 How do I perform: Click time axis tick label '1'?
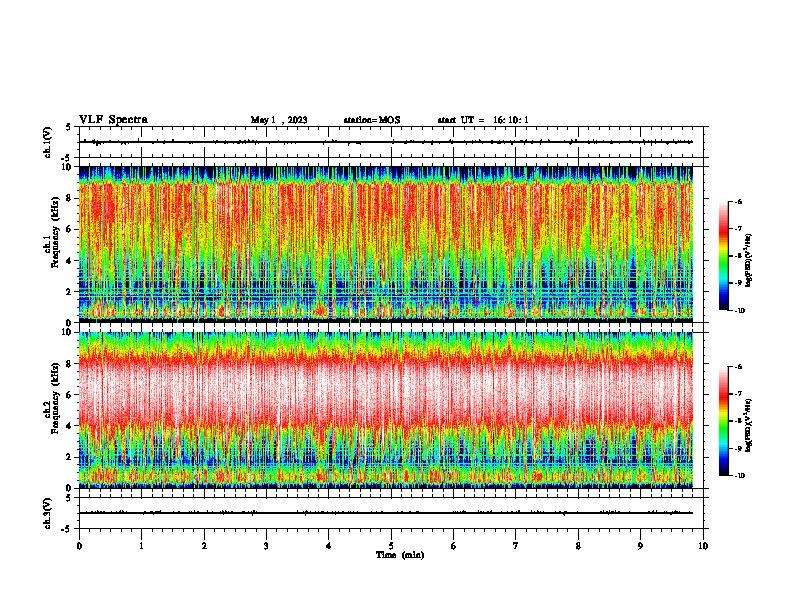[x=141, y=546]
